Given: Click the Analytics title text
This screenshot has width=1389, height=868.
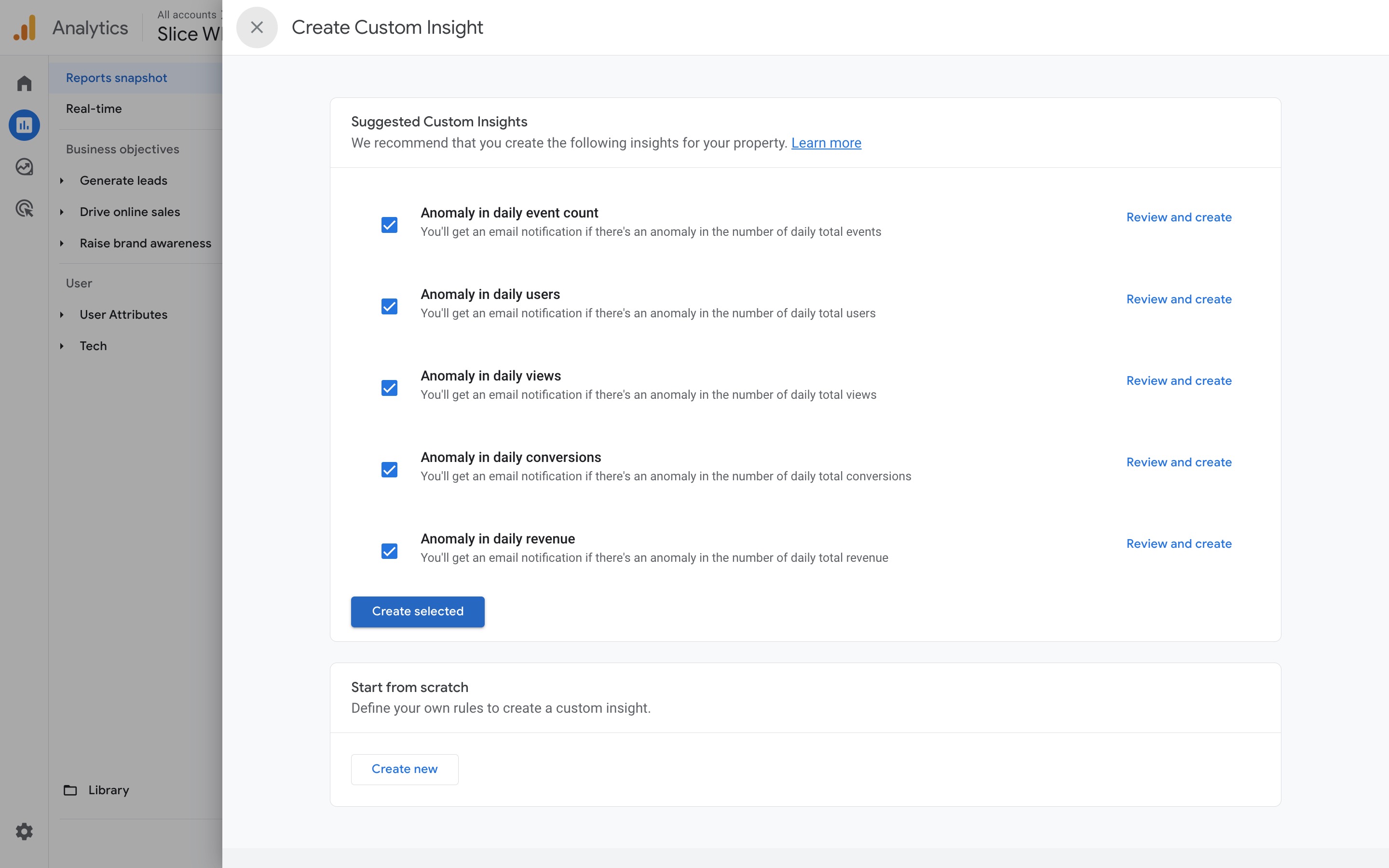Looking at the screenshot, I should (90, 27).
